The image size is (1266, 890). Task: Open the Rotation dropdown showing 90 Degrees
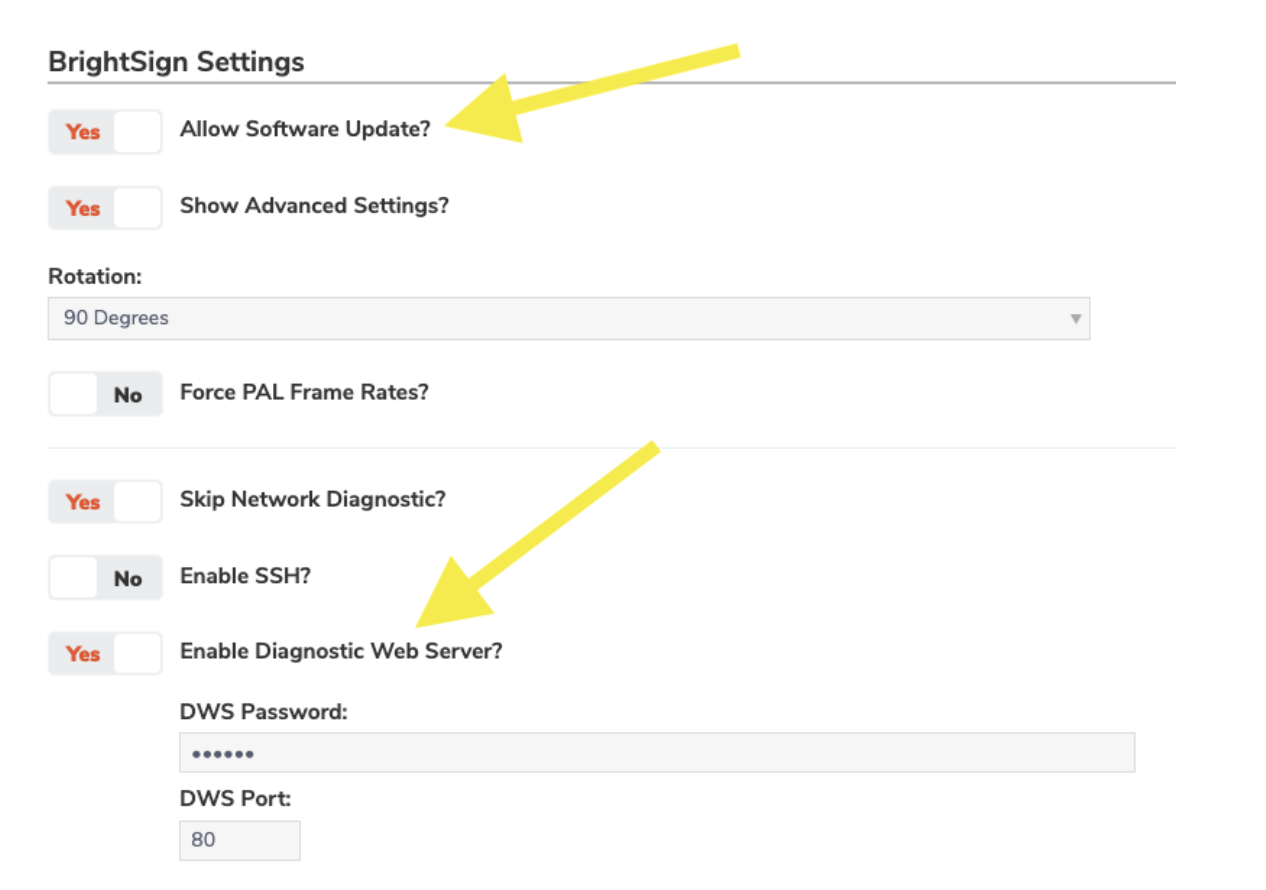[x=568, y=318]
